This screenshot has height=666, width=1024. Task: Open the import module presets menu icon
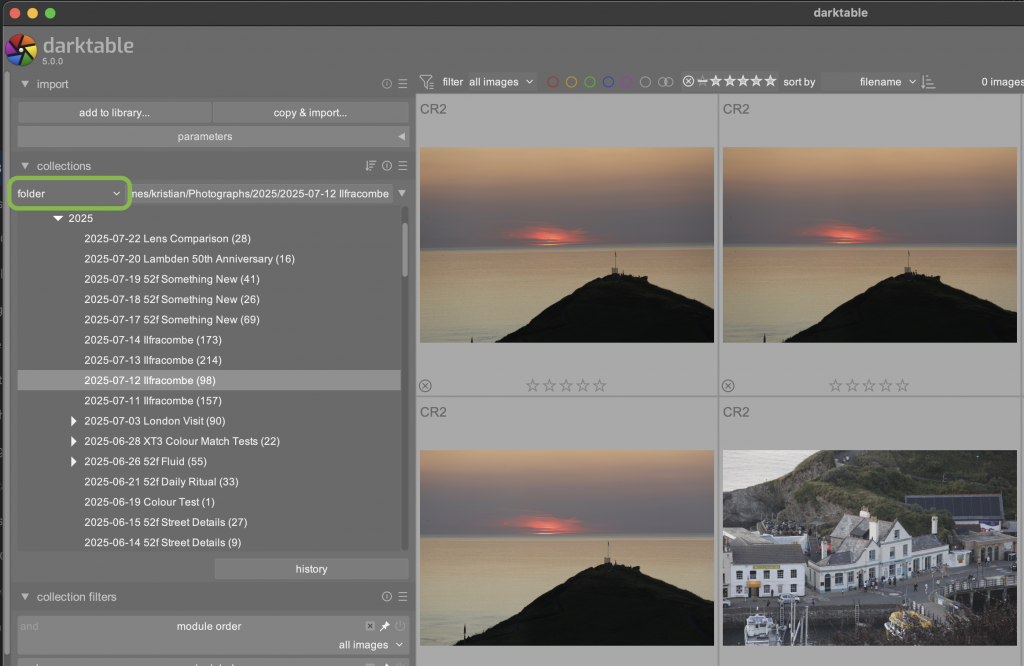[x=403, y=85]
